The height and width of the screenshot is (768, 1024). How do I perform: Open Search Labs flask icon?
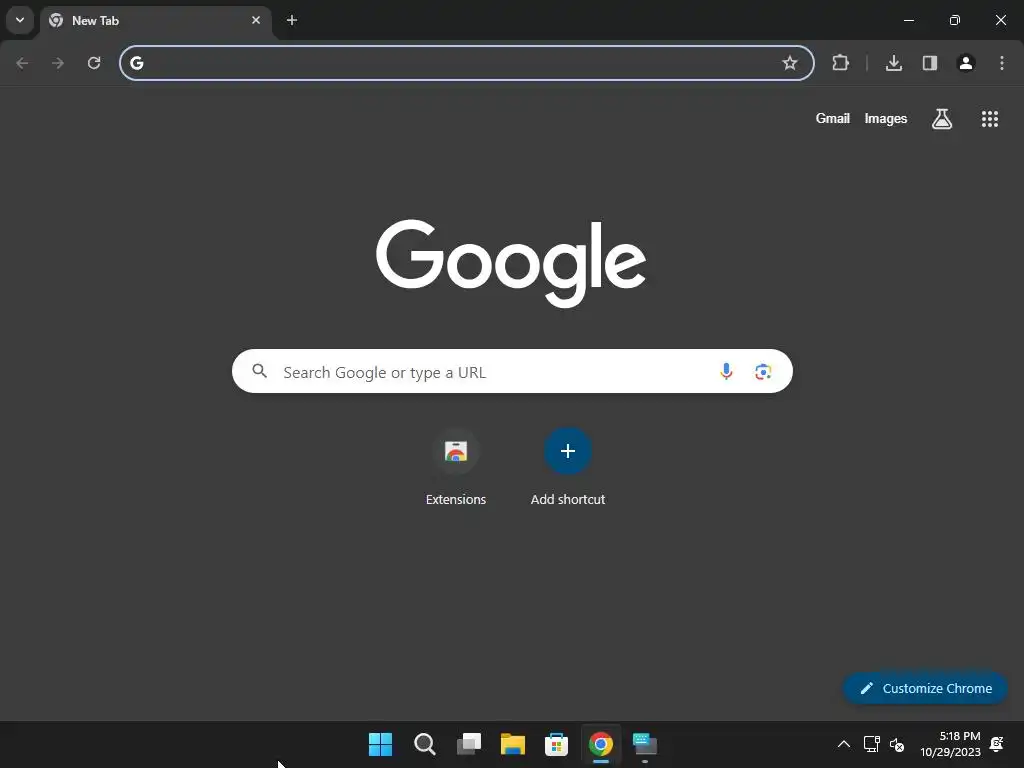(x=941, y=119)
